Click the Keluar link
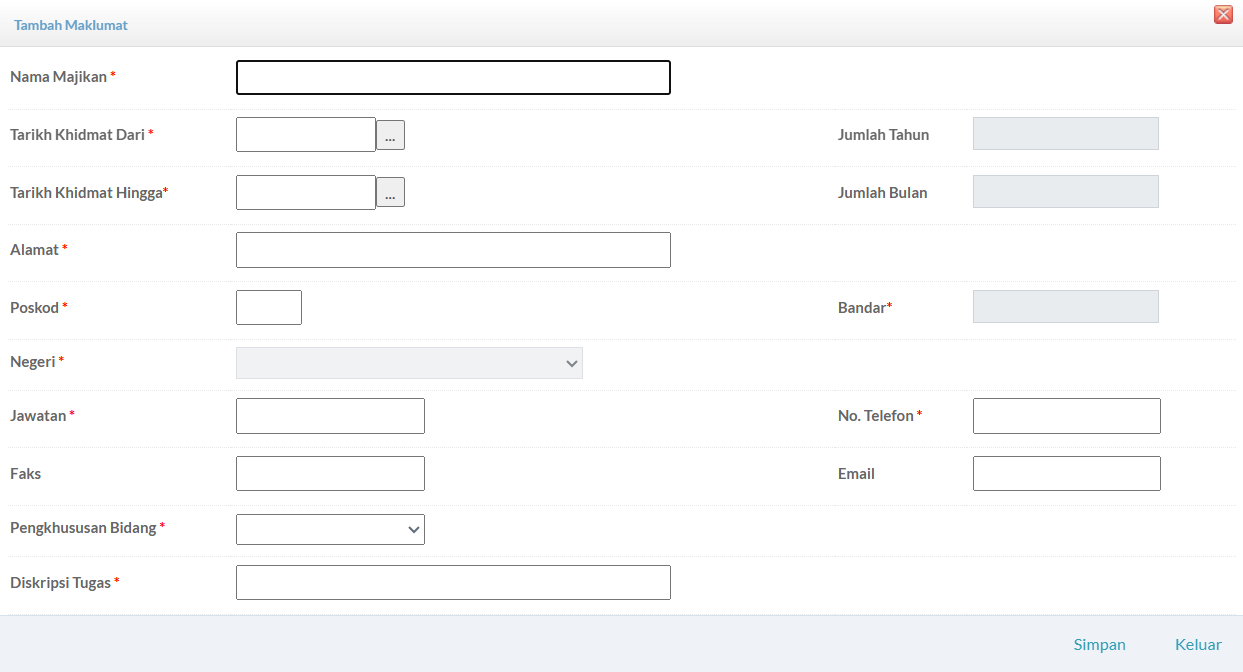Image resolution: width=1243 pixels, height=672 pixels. 1198,645
